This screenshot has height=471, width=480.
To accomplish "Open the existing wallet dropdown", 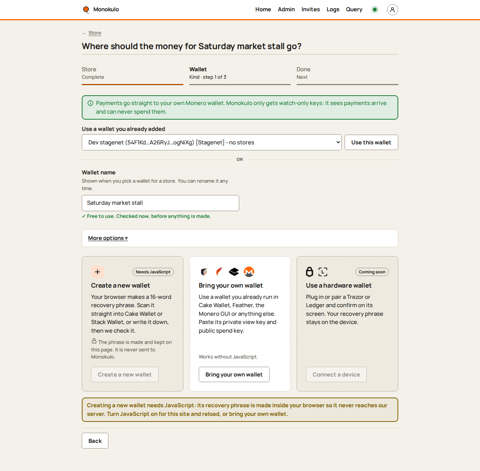I will click(212, 143).
